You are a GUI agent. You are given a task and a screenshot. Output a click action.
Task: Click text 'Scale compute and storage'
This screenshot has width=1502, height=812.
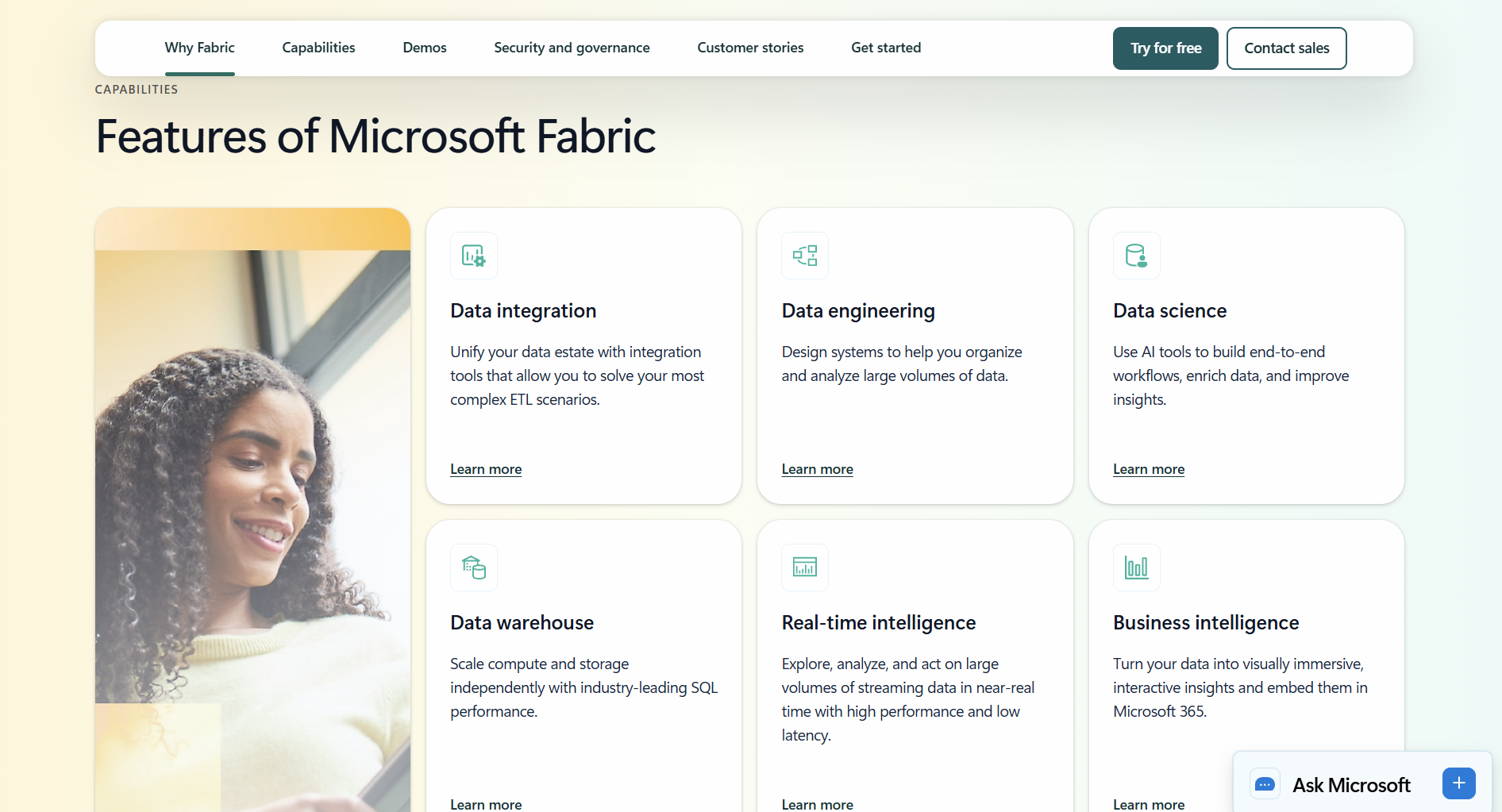coord(540,664)
